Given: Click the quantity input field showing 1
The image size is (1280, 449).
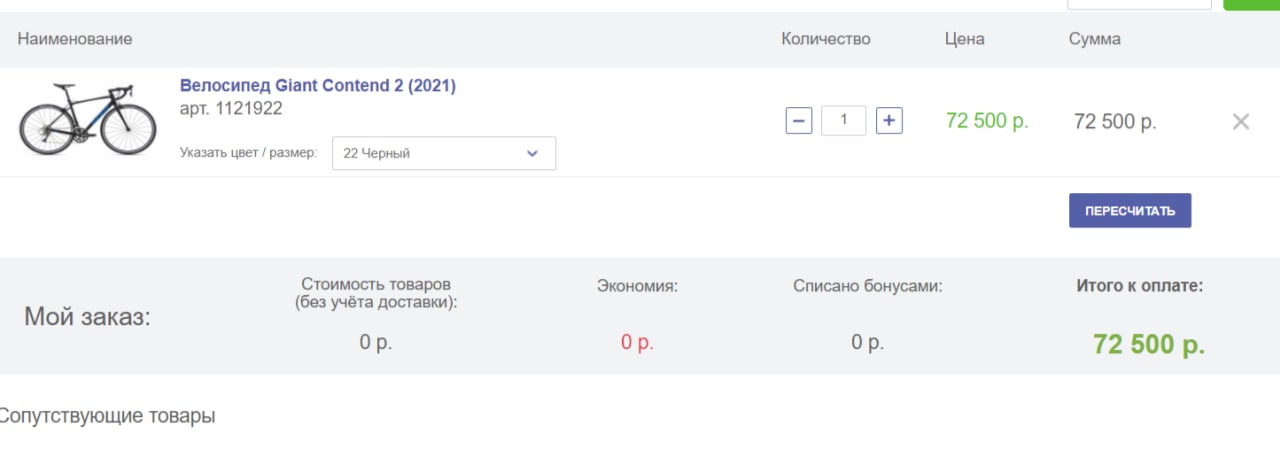Looking at the screenshot, I should tap(844, 120).
